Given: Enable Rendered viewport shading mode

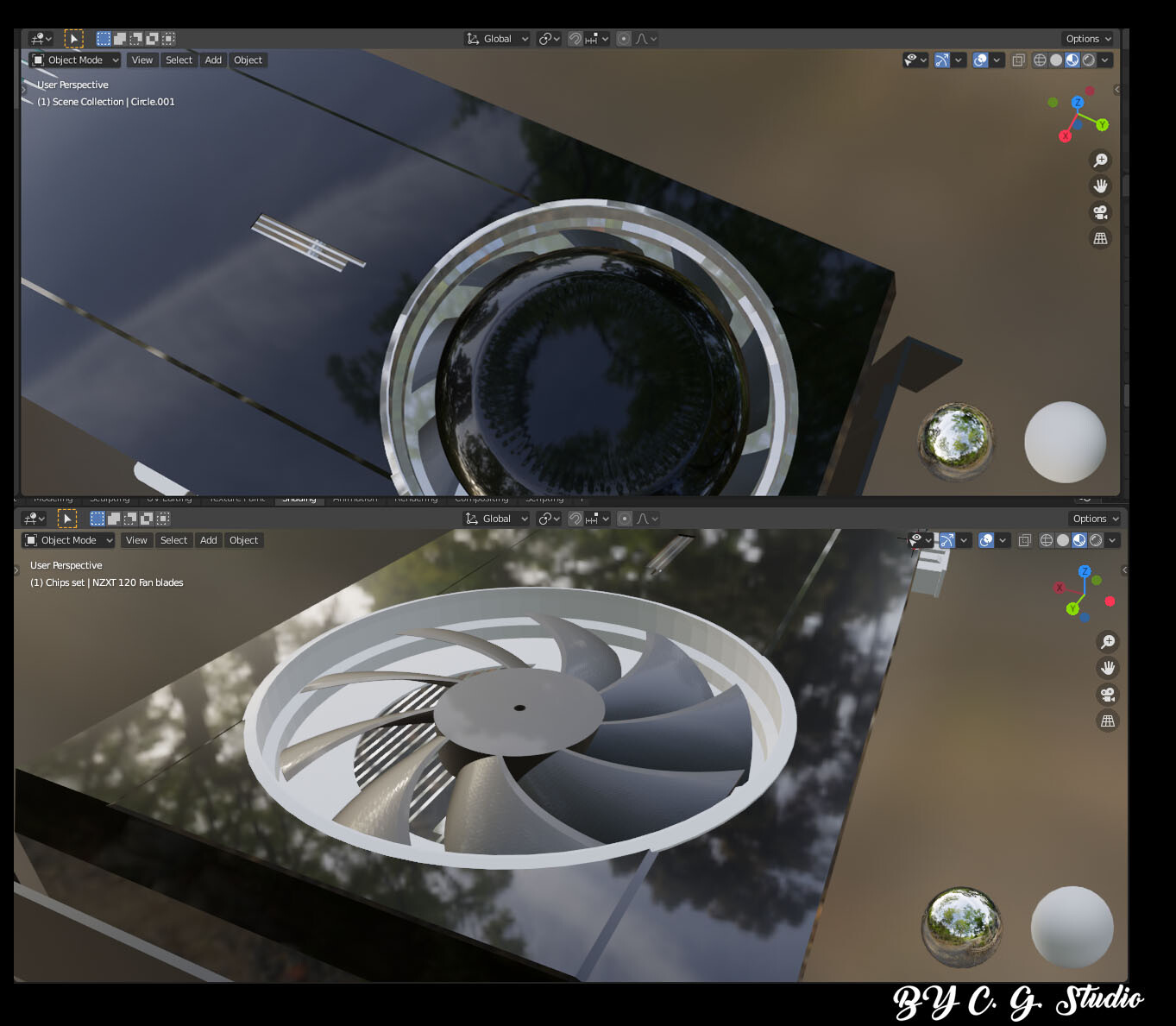Looking at the screenshot, I should (x=1088, y=60).
